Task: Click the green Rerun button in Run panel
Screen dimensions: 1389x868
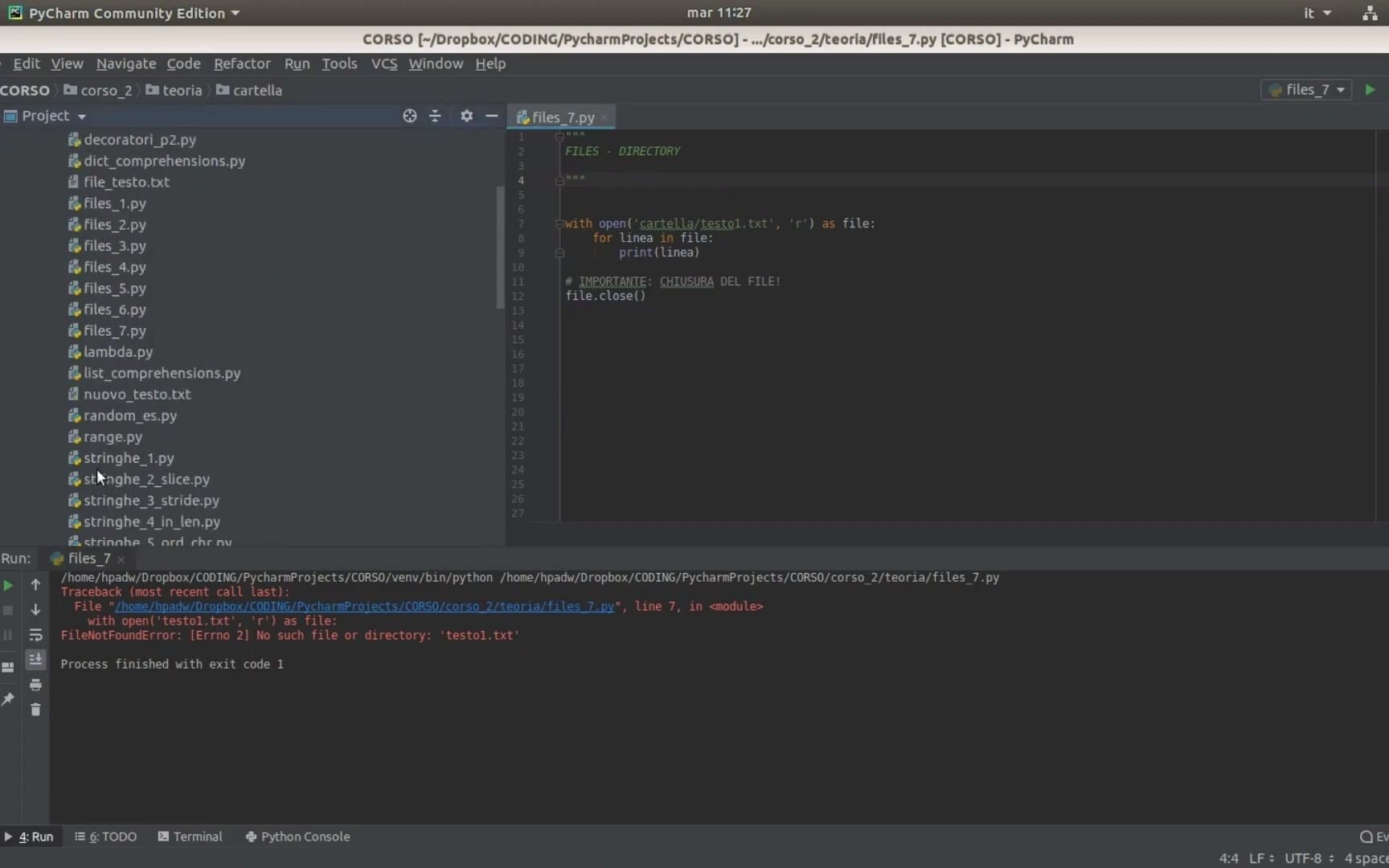Action: [8, 585]
